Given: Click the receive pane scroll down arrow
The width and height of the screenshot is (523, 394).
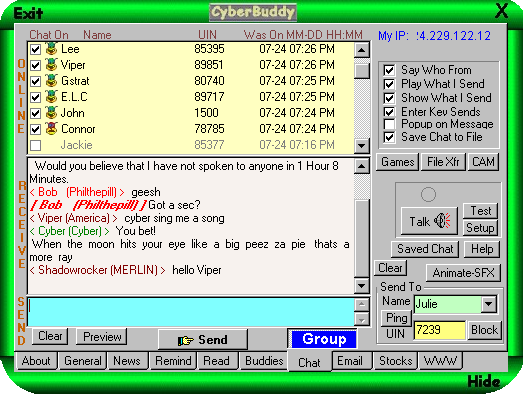Looking at the screenshot, I should tap(362, 286).
